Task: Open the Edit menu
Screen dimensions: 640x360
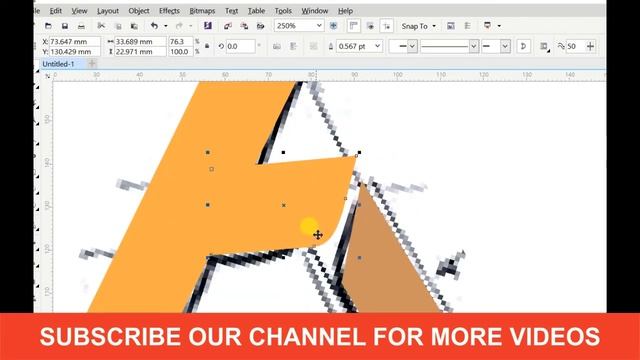Action: (x=56, y=11)
